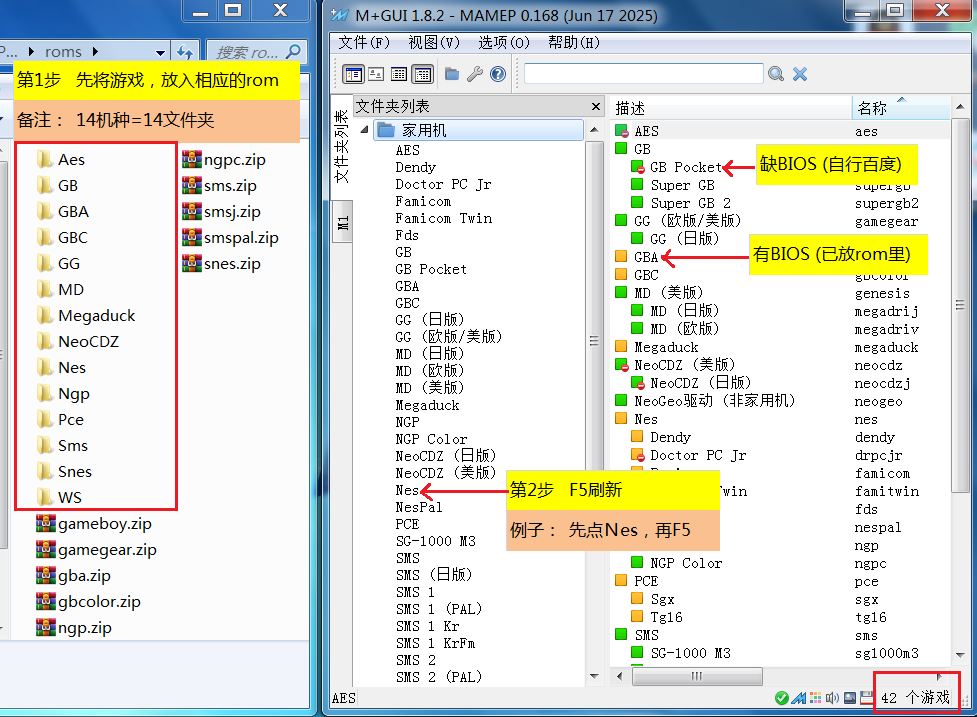Select the vertical M1 side tab
The width and height of the screenshot is (977, 717).
tap(342, 222)
